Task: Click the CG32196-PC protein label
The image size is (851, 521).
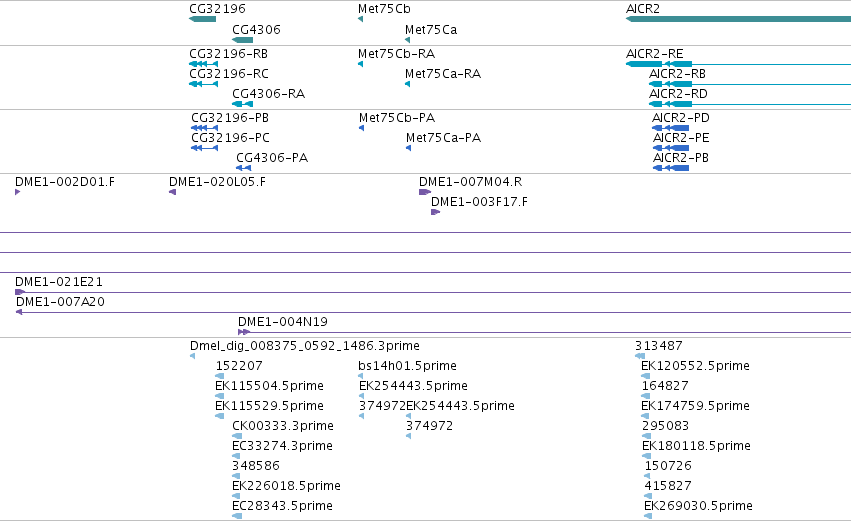Action: tap(230, 138)
